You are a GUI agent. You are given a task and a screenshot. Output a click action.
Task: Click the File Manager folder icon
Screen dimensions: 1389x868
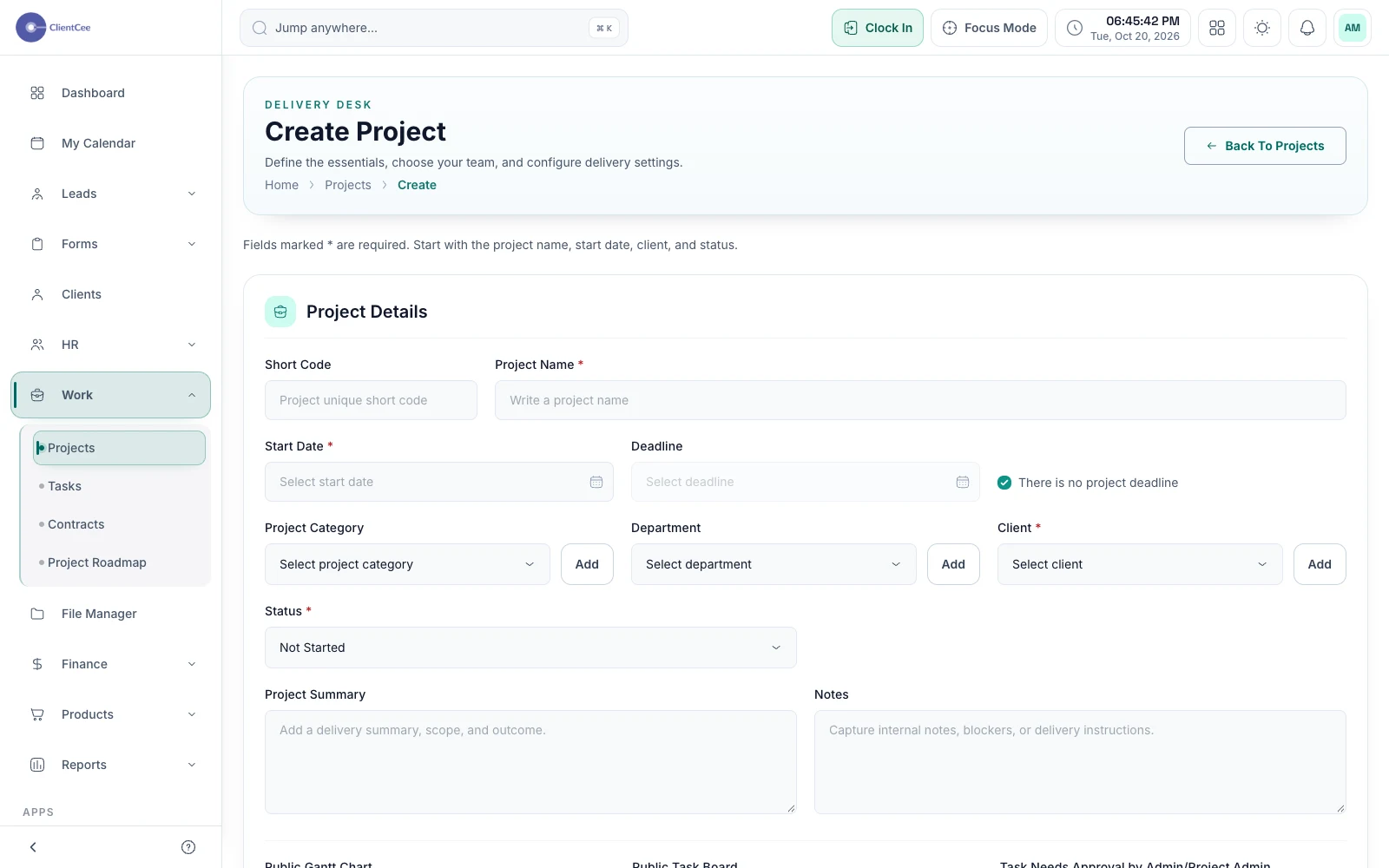pyautogui.click(x=37, y=614)
